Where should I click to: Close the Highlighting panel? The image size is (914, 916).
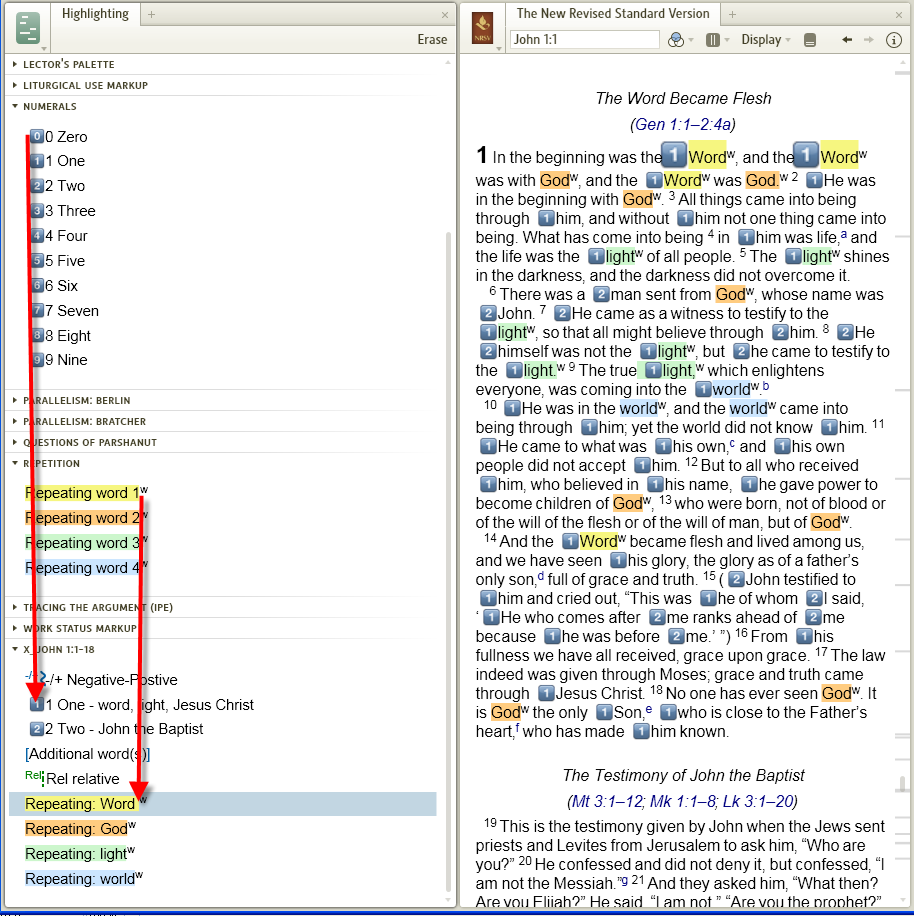click(x=445, y=15)
